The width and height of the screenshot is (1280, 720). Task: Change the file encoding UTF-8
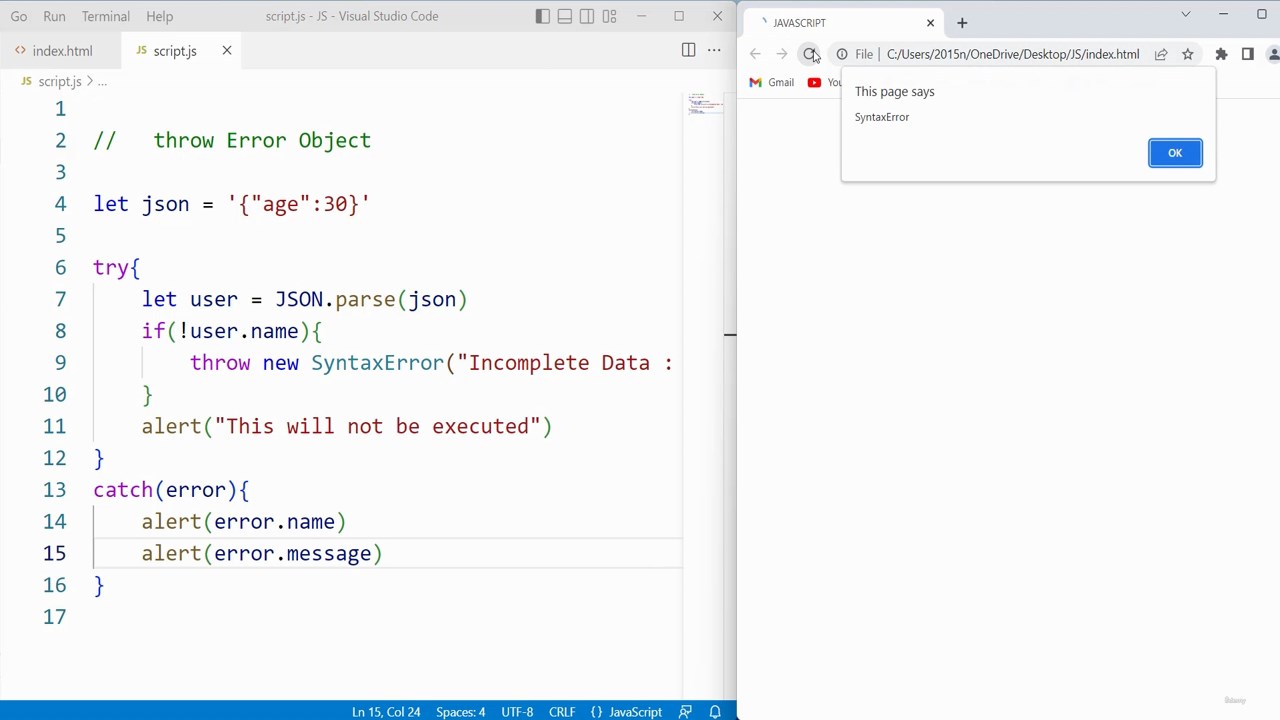517,712
